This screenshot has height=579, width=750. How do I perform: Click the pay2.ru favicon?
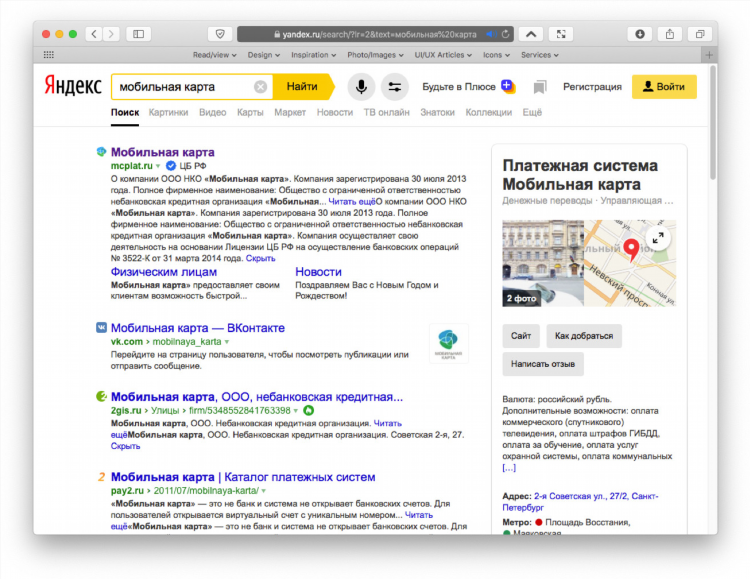[101, 477]
